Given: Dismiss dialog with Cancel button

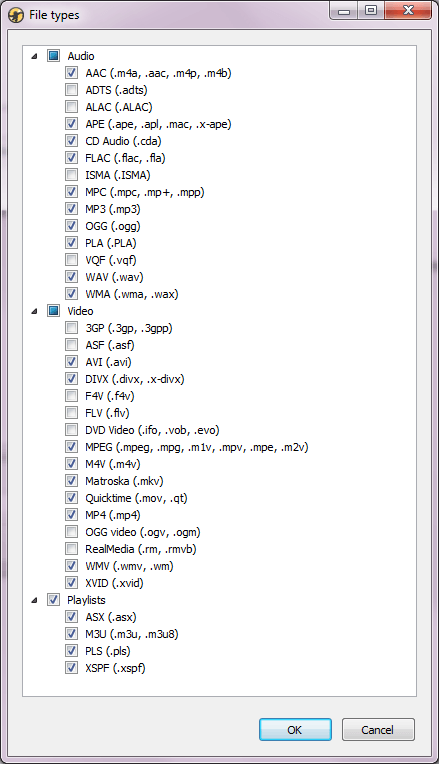Looking at the screenshot, I should point(378,729).
